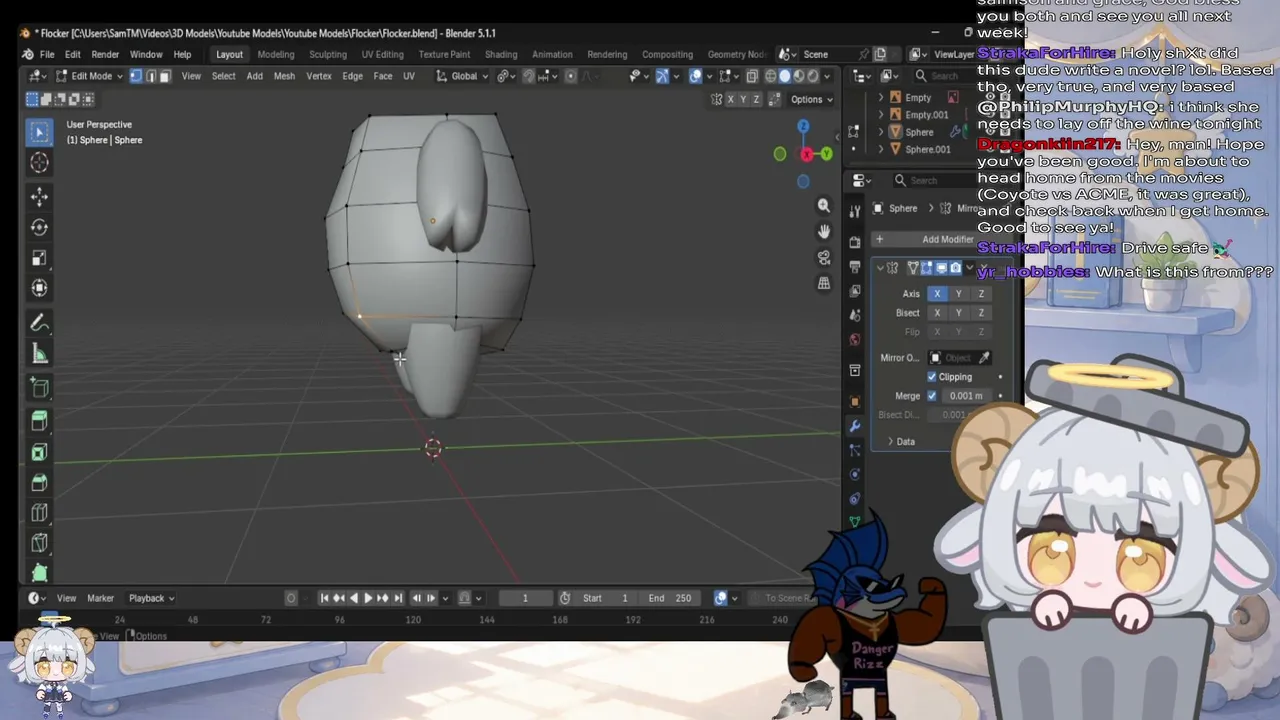Choose the Bevel tool

(39, 482)
